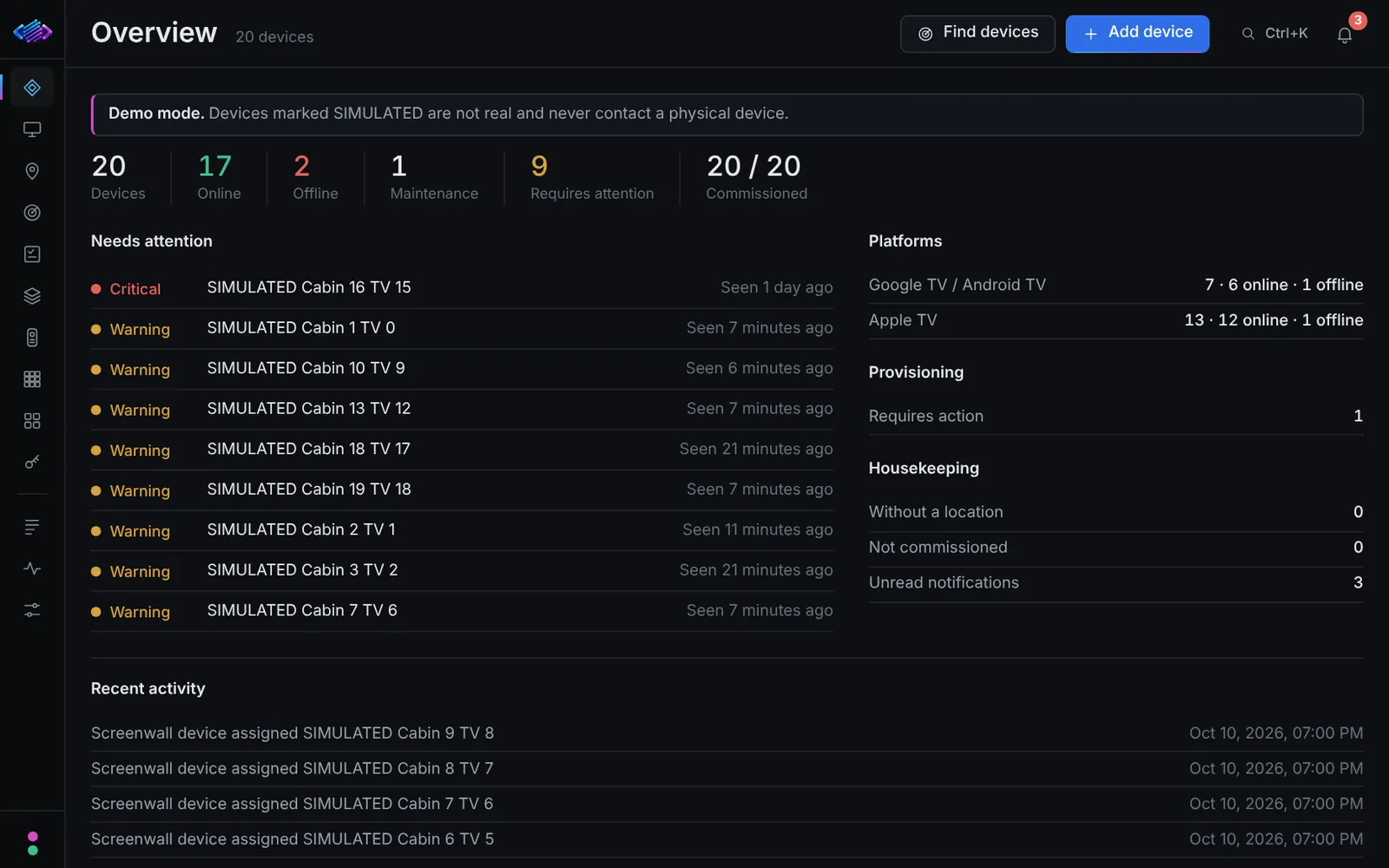Screen dimensions: 1389x868
Task: Open the radar target icon in sidebar
Action: coord(32,213)
